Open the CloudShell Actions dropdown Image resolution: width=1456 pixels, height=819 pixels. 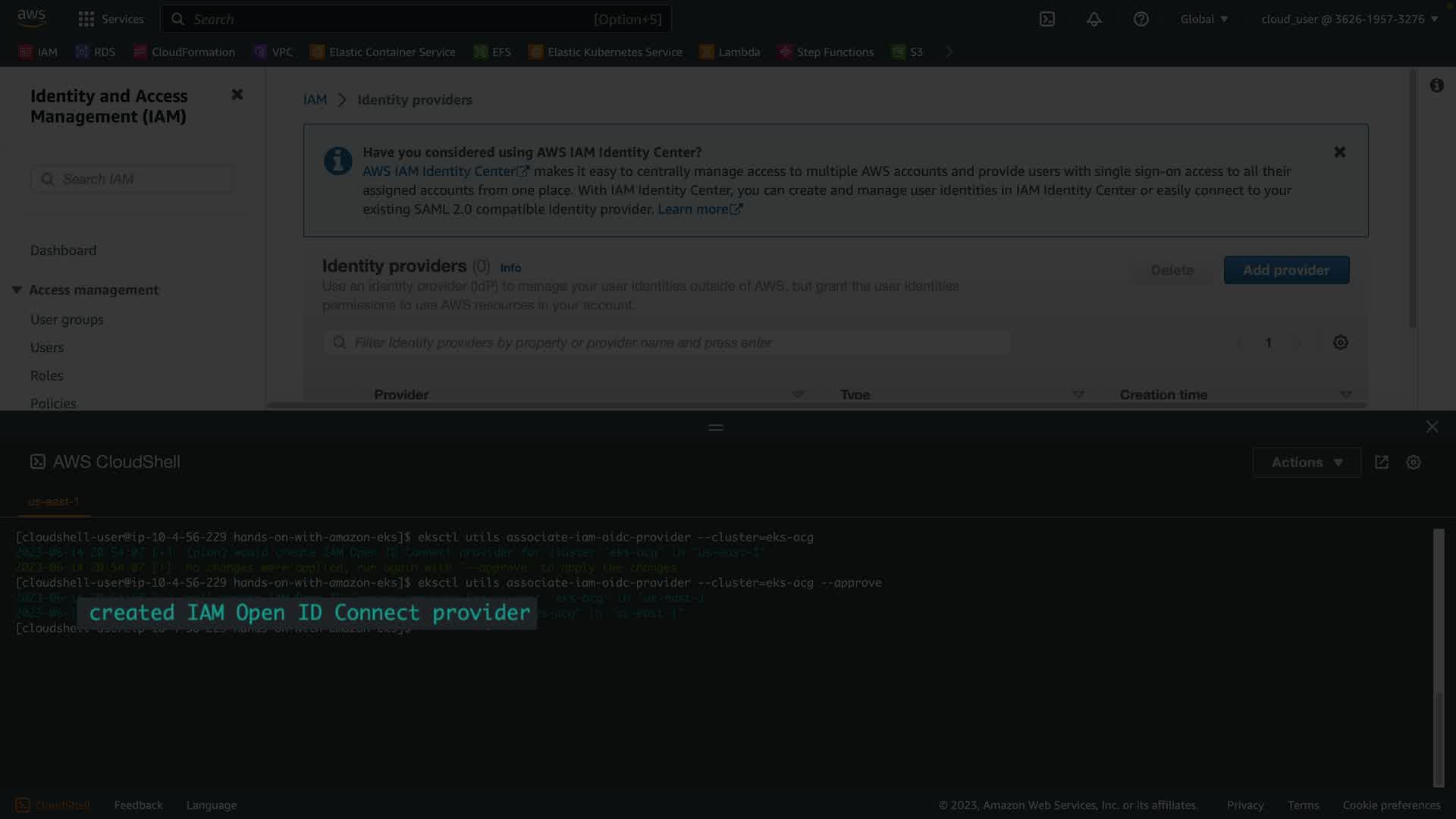tap(1306, 463)
